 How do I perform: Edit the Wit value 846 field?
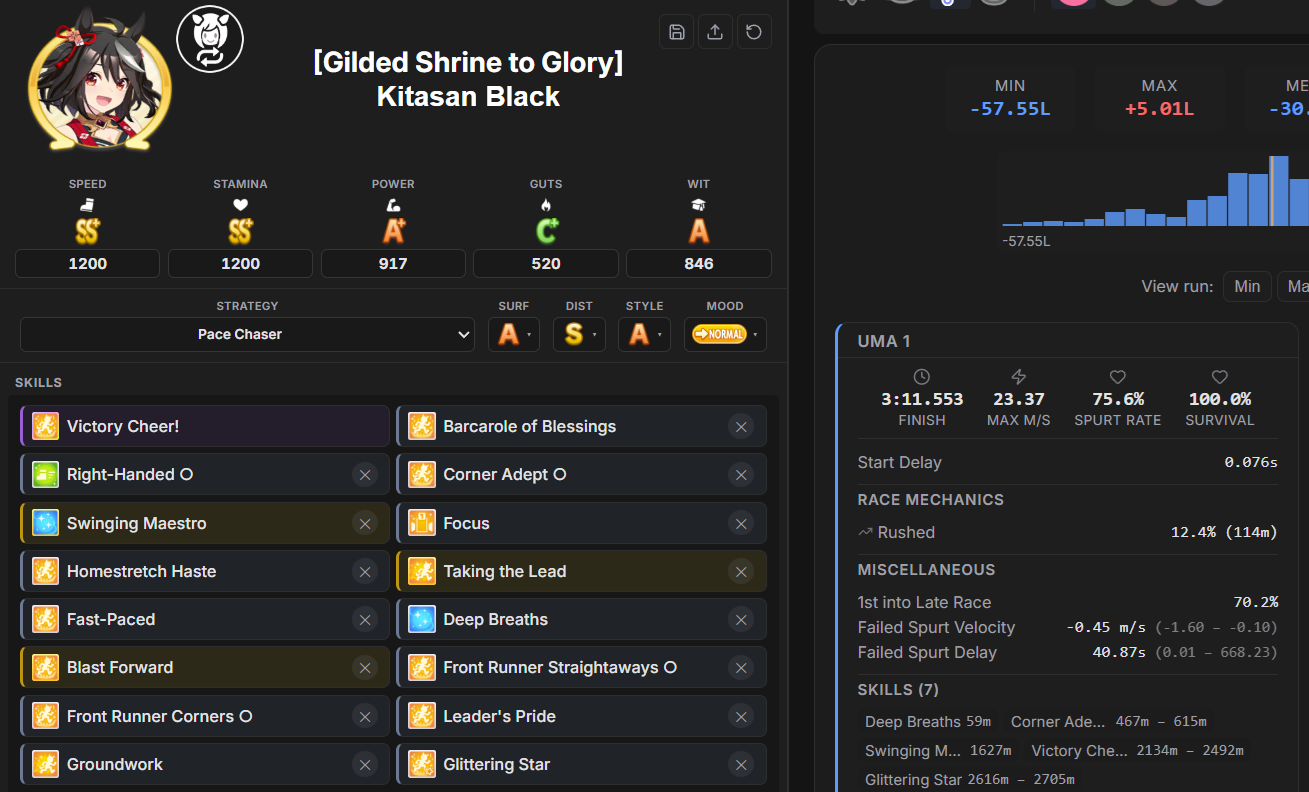pyautogui.click(x=699, y=263)
